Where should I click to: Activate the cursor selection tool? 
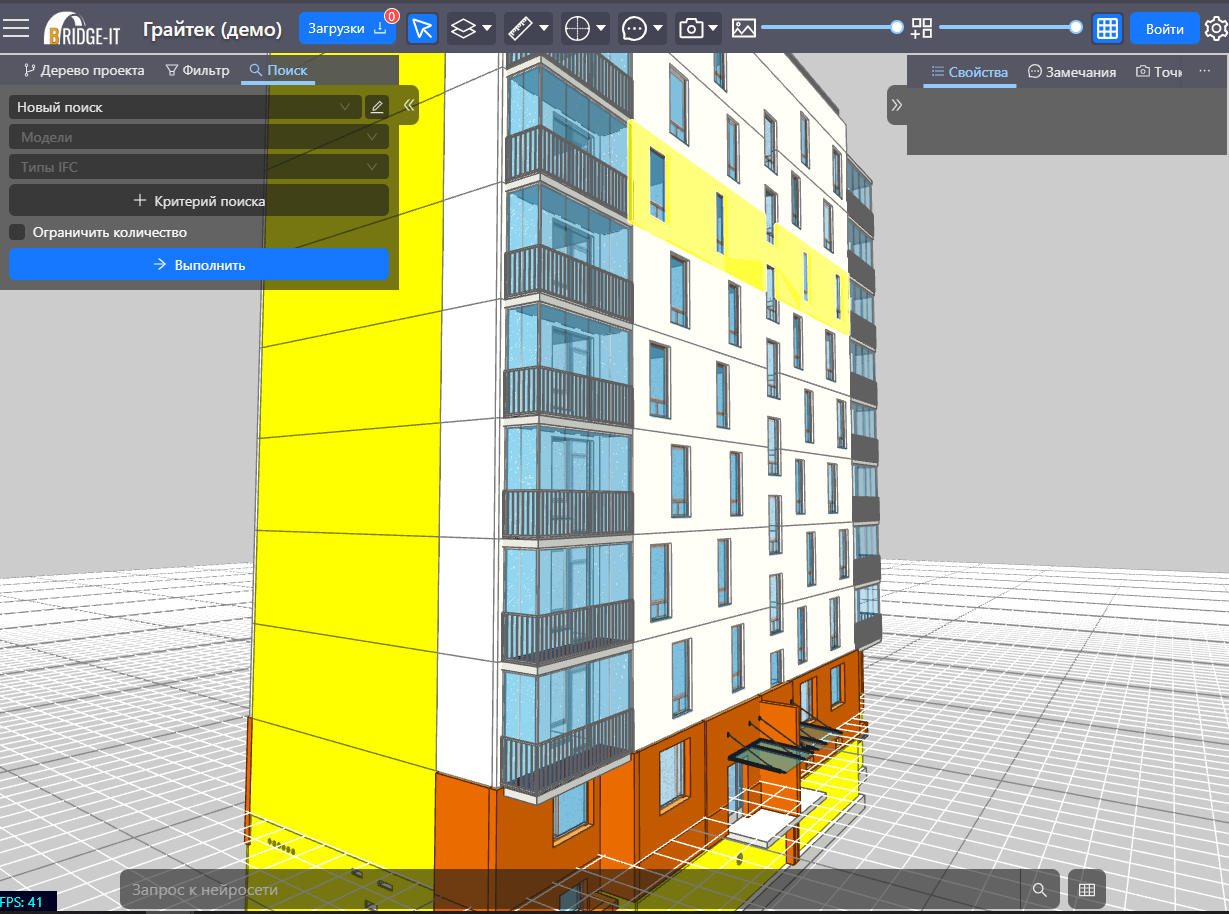422,28
